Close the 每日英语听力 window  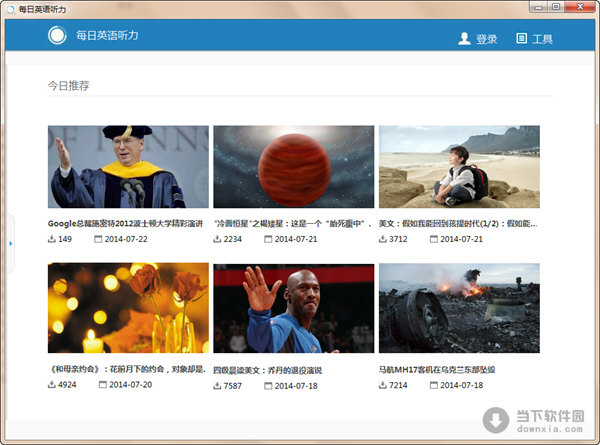580,7
